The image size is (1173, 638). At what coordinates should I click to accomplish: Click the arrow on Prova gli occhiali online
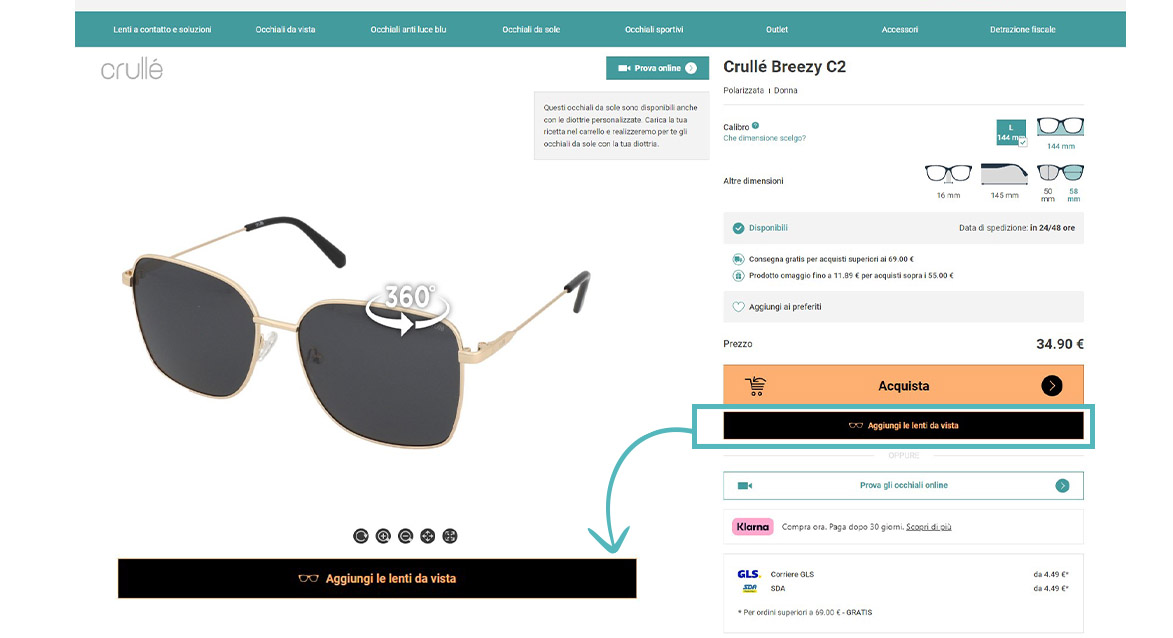(1062, 486)
